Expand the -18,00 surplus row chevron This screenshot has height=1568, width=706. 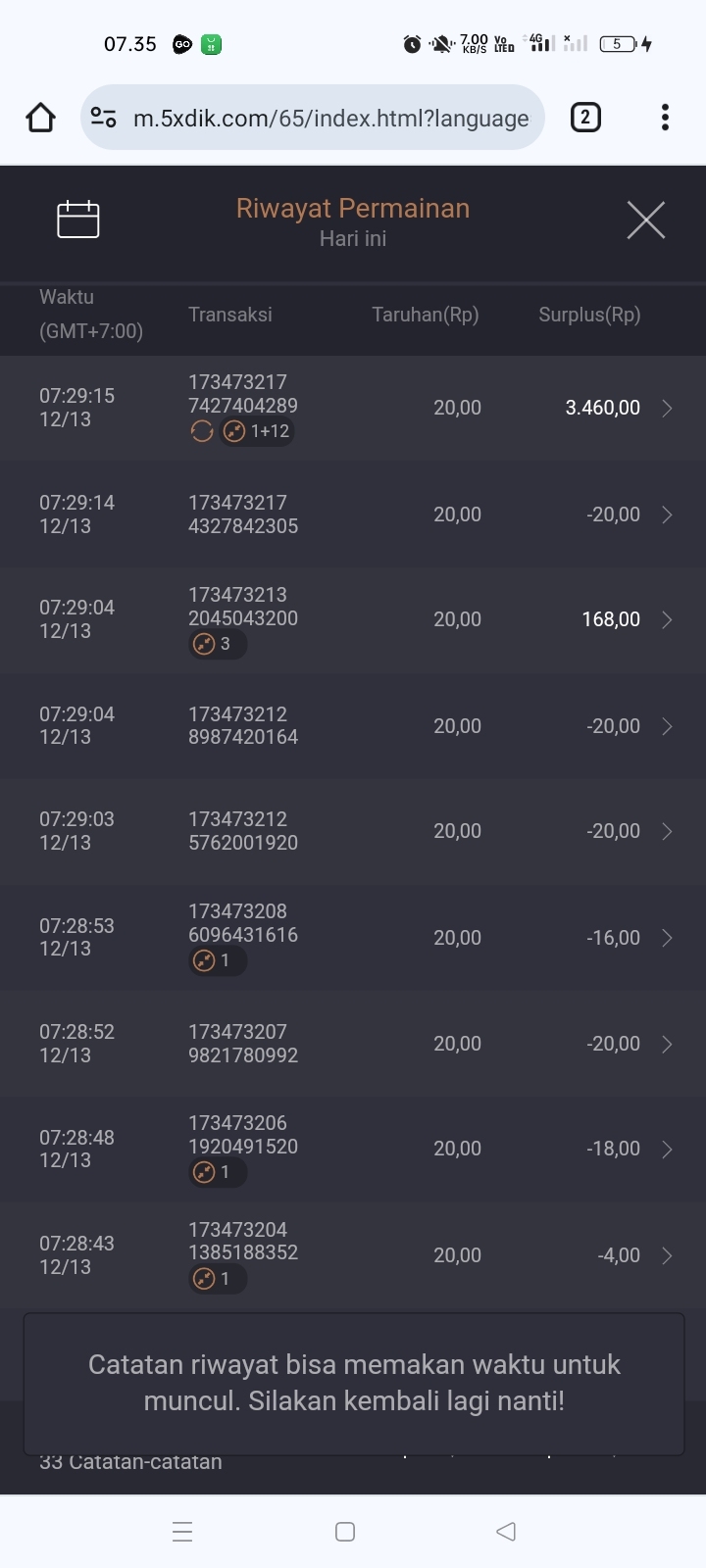pos(667,1150)
